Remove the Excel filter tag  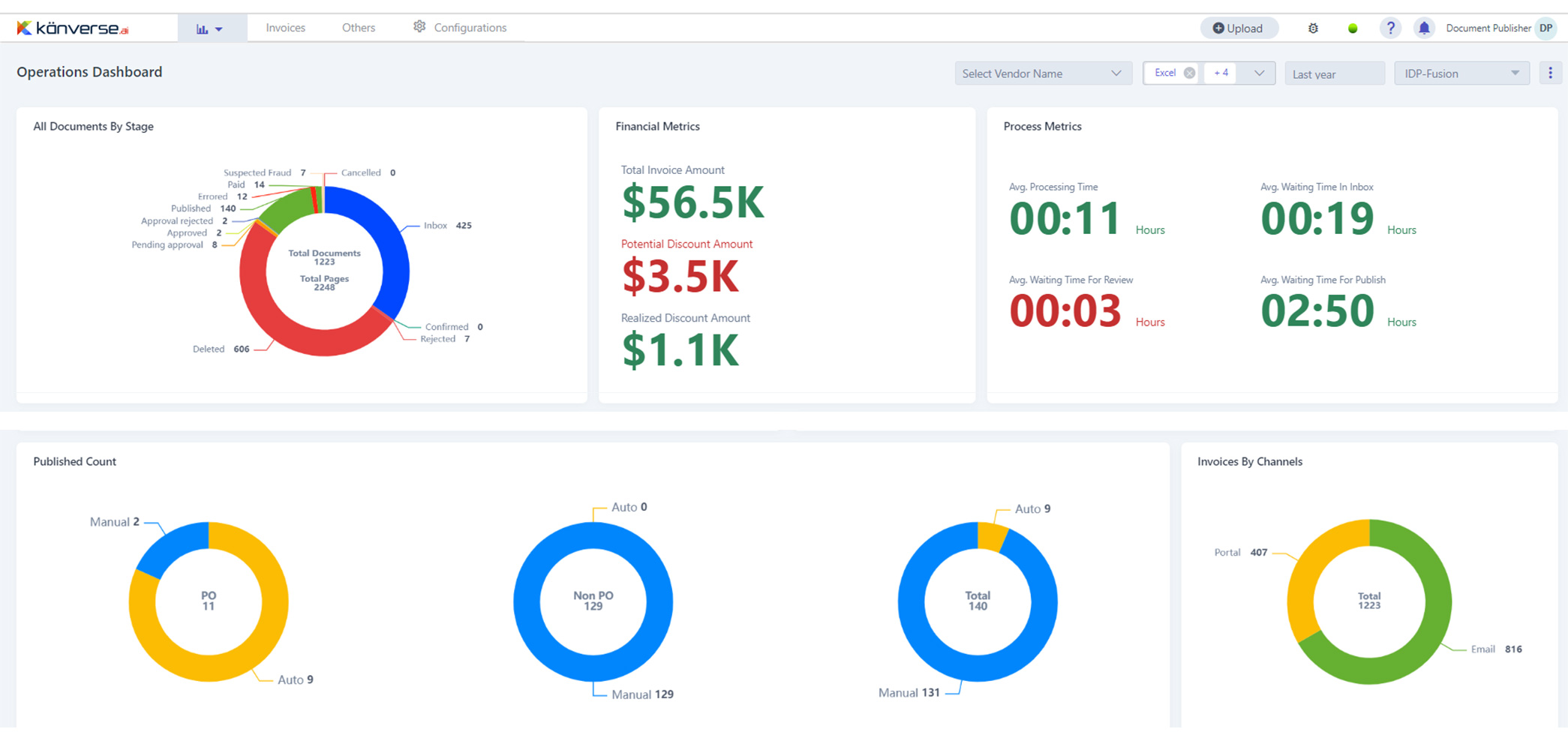tap(1189, 73)
